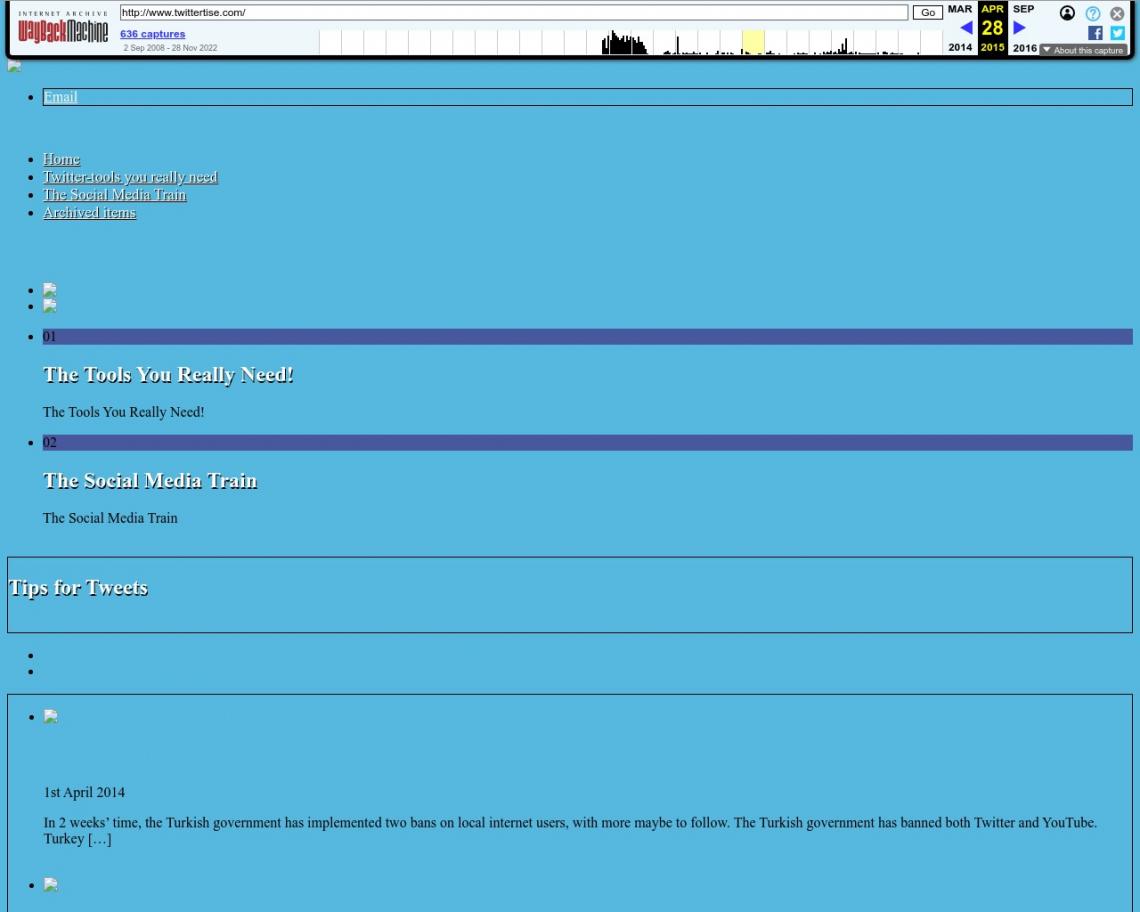Go to next capture arrow
The image size is (1140, 912).
tap(1019, 28)
